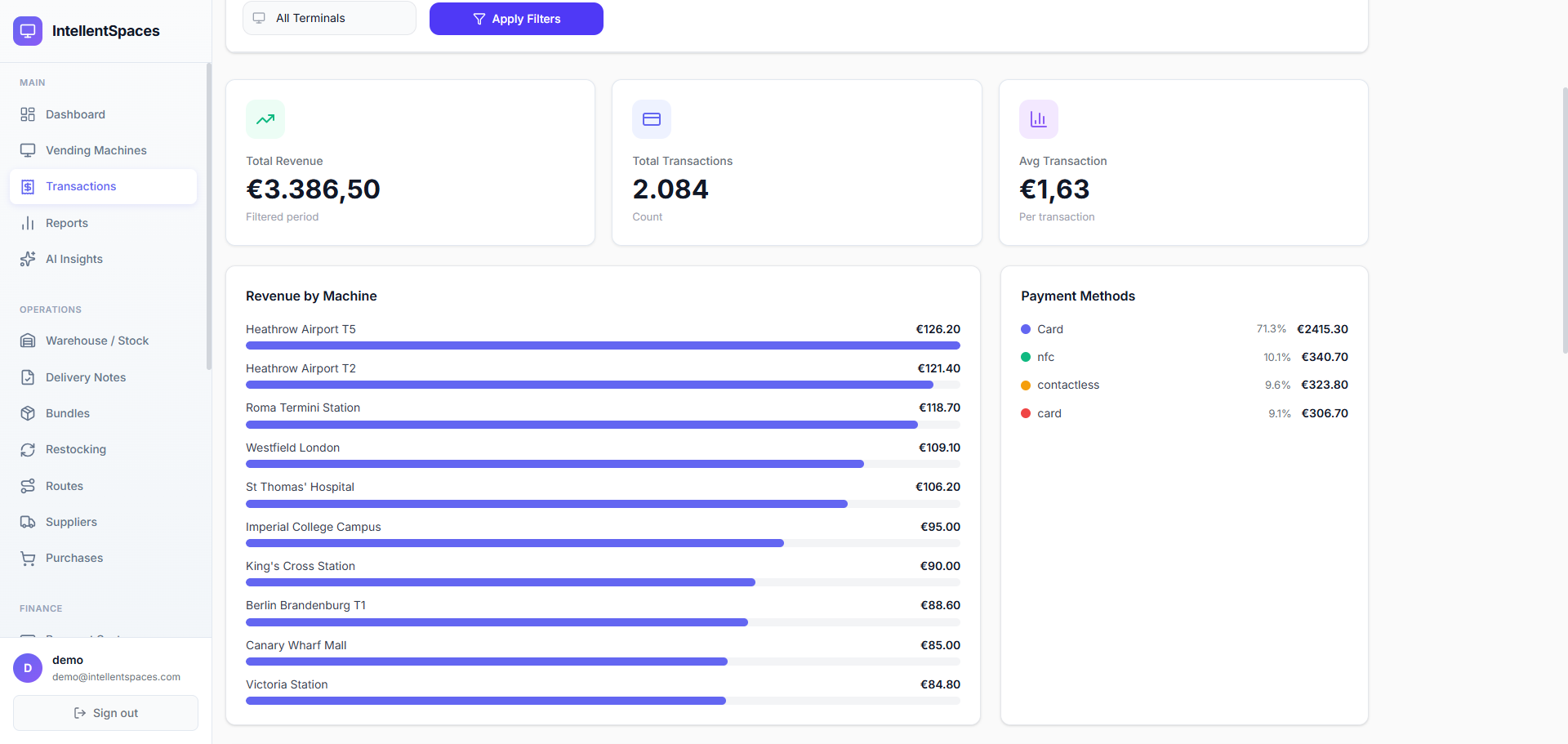Click the Sign out button
The width and height of the screenshot is (1568, 744).
pyautogui.click(x=105, y=713)
